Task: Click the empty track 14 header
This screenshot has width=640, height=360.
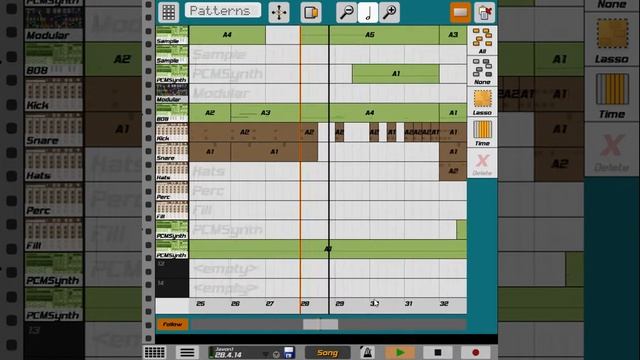Action: [172, 288]
